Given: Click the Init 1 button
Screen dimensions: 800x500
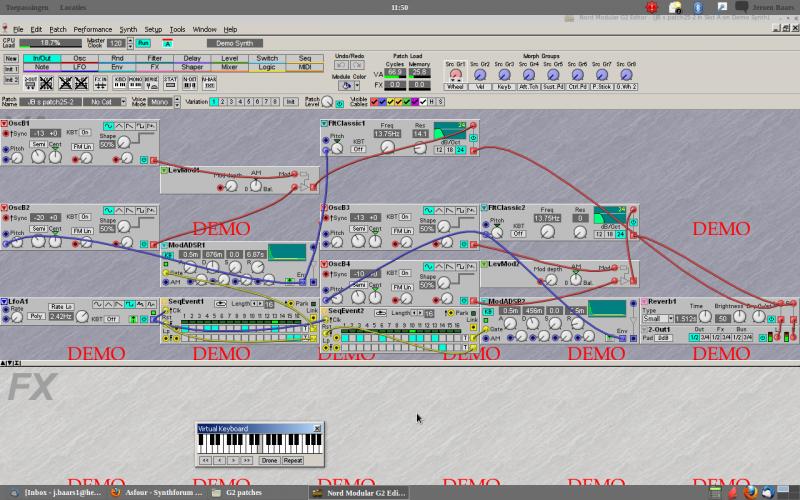Looking at the screenshot, I should pyautogui.click(x=11, y=69).
